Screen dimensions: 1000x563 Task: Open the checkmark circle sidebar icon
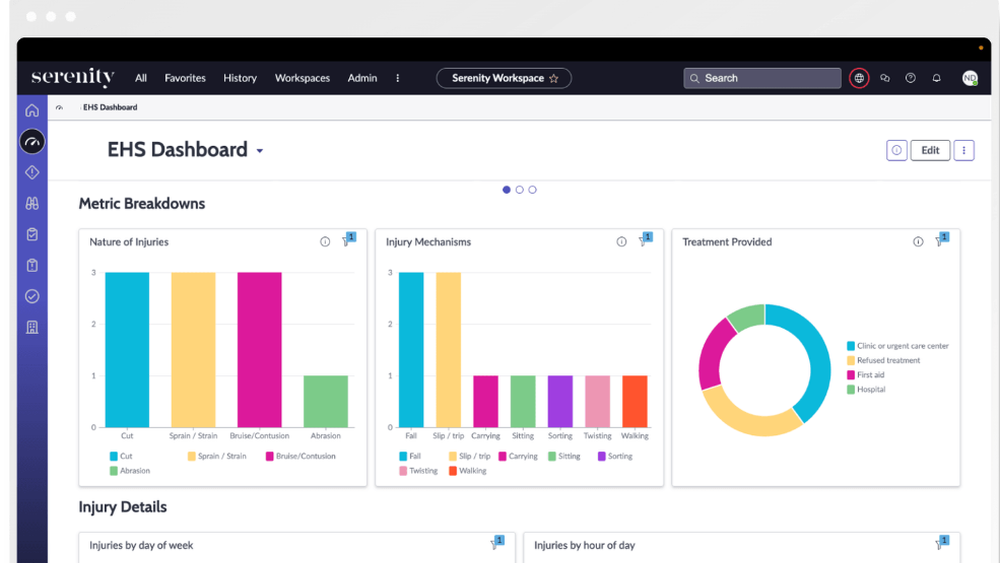32,296
